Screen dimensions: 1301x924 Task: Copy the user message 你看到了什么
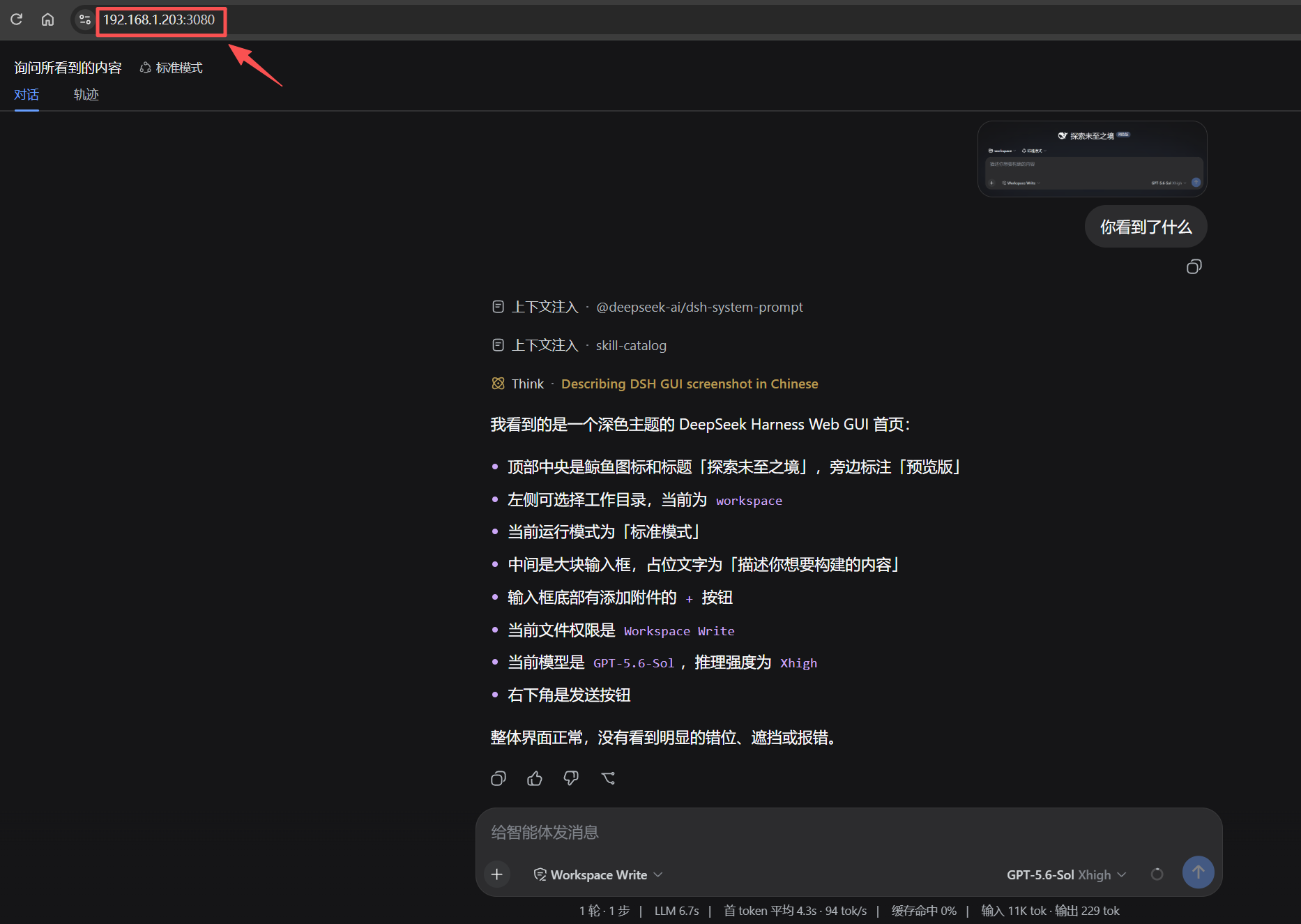tap(1194, 267)
